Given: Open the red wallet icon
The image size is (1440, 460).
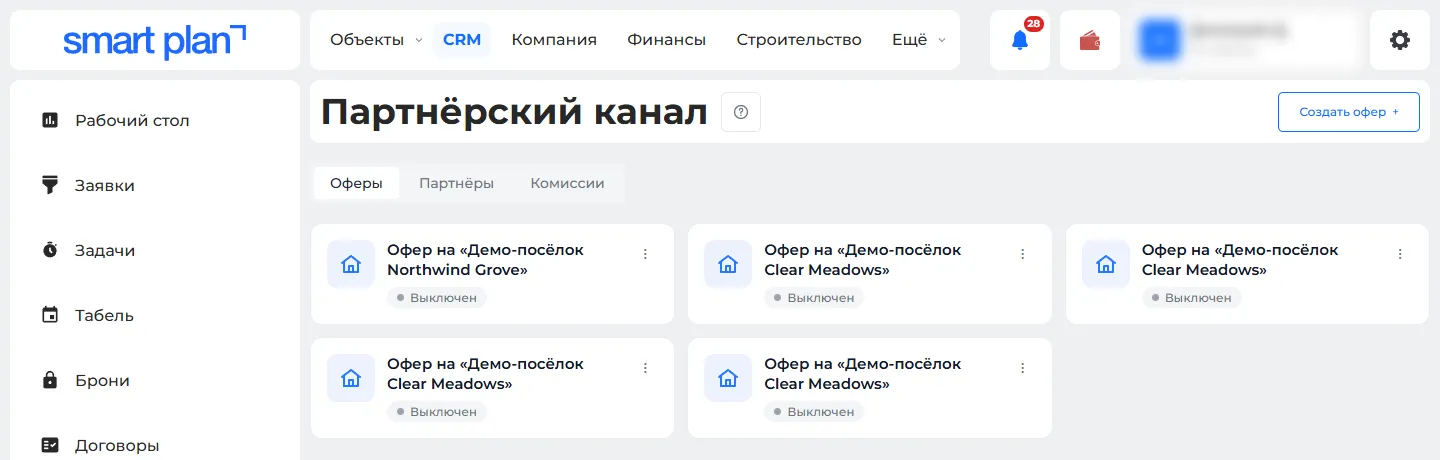Looking at the screenshot, I should [x=1090, y=40].
